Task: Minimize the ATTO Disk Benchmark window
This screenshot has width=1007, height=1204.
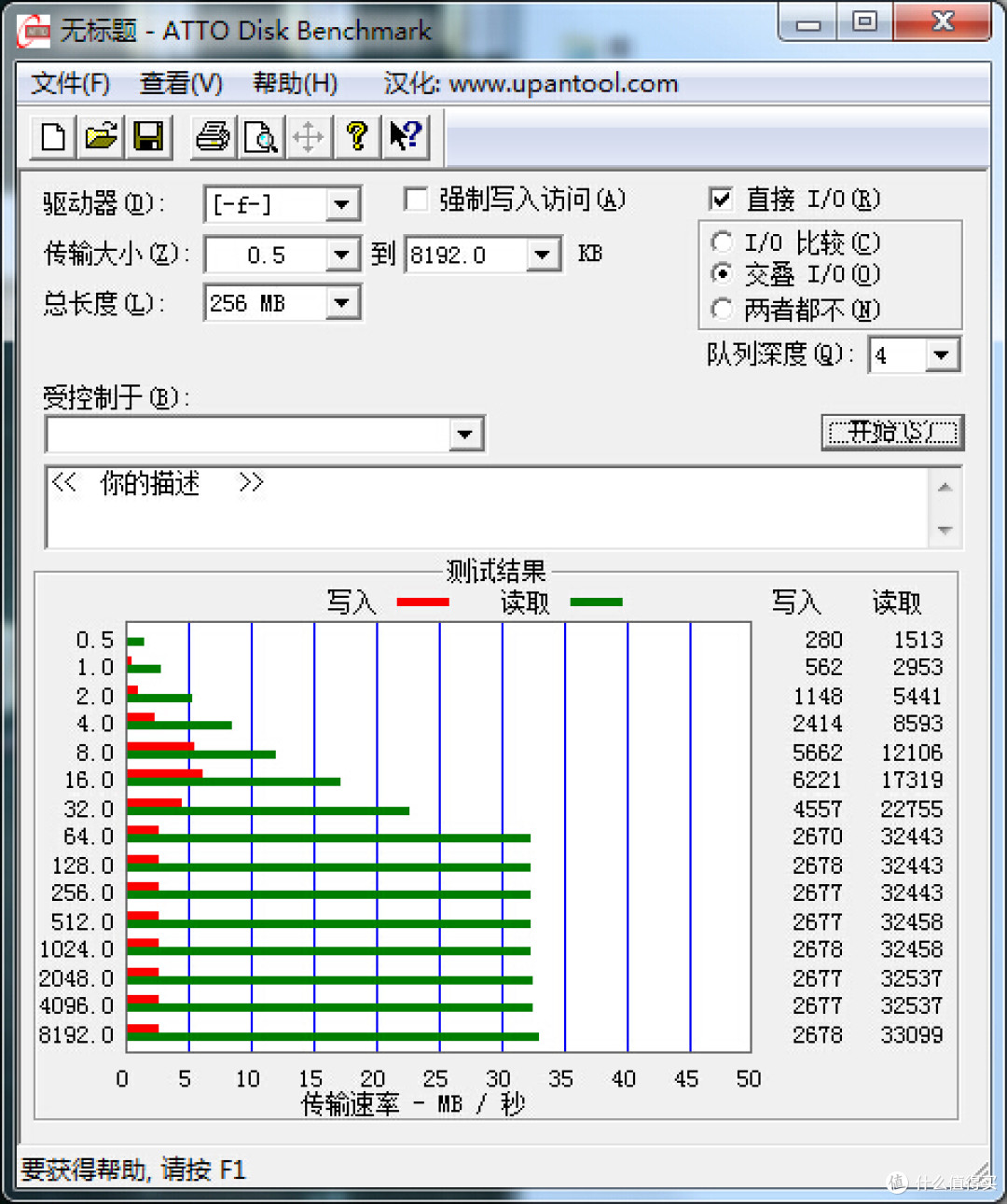Action: pyautogui.click(x=808, y=22)
